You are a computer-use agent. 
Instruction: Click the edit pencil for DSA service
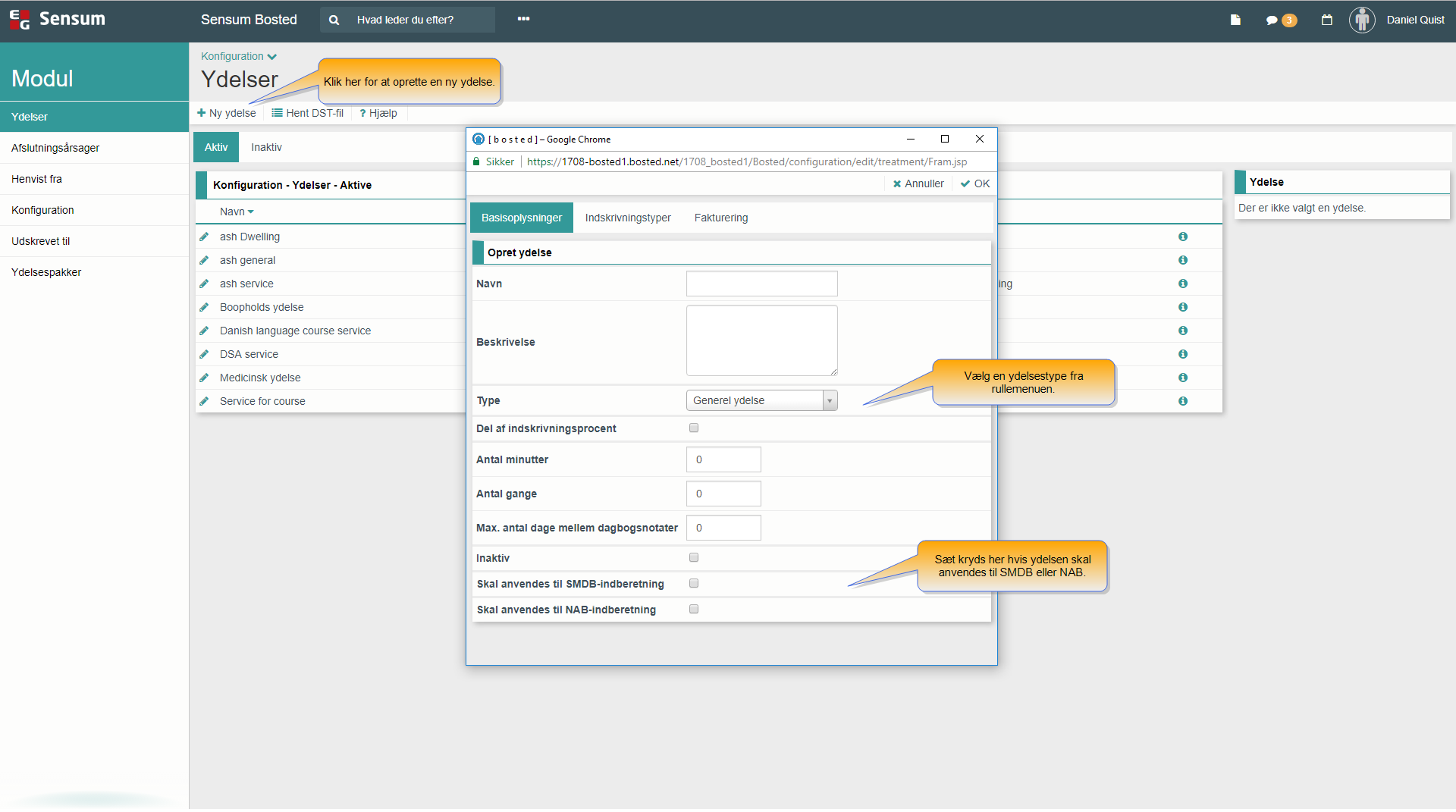[204, 354]
